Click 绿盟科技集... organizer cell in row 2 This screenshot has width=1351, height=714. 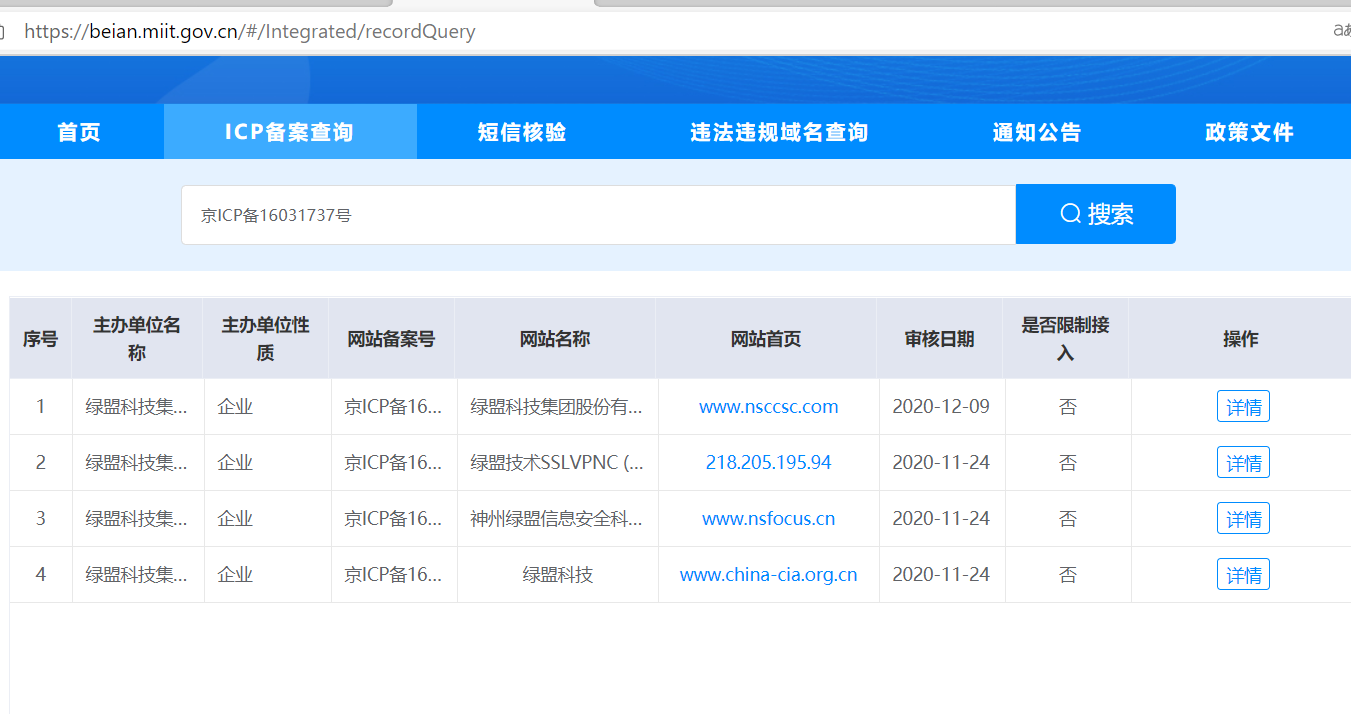137,463
